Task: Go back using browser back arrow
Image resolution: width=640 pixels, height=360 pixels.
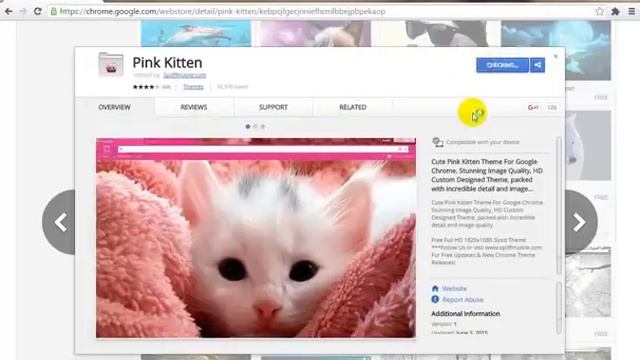Action: 8,11
